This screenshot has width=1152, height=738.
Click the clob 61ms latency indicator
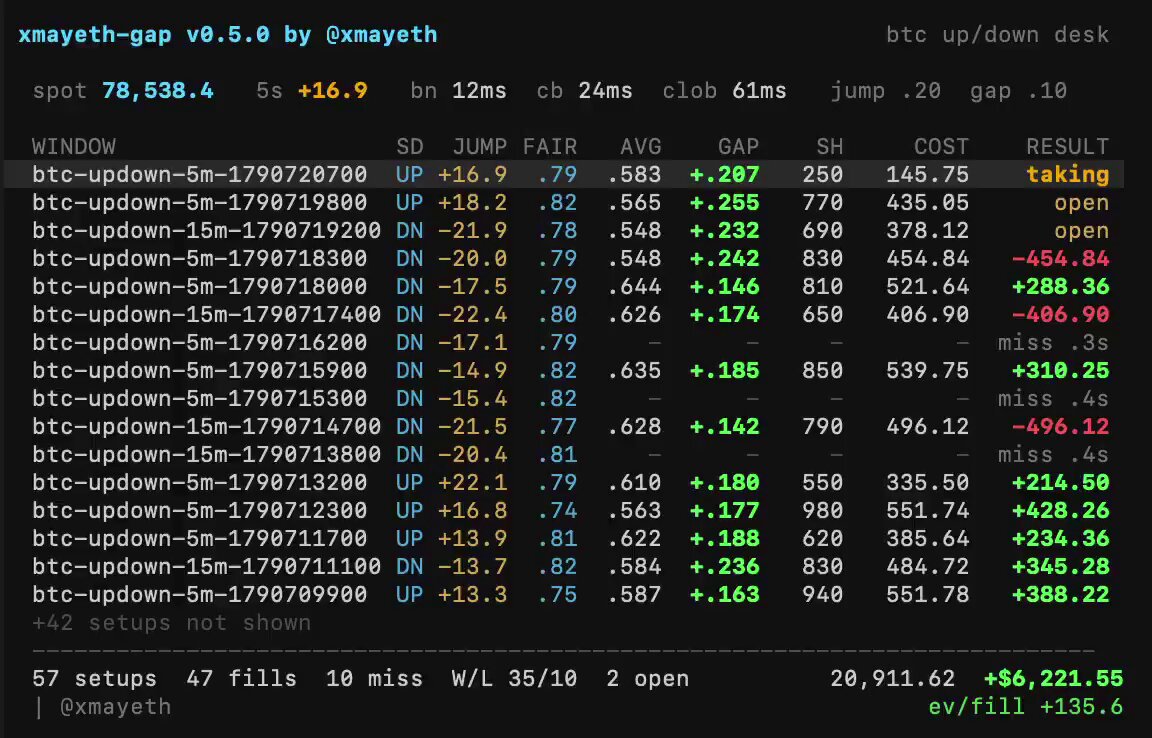point(724,90)
